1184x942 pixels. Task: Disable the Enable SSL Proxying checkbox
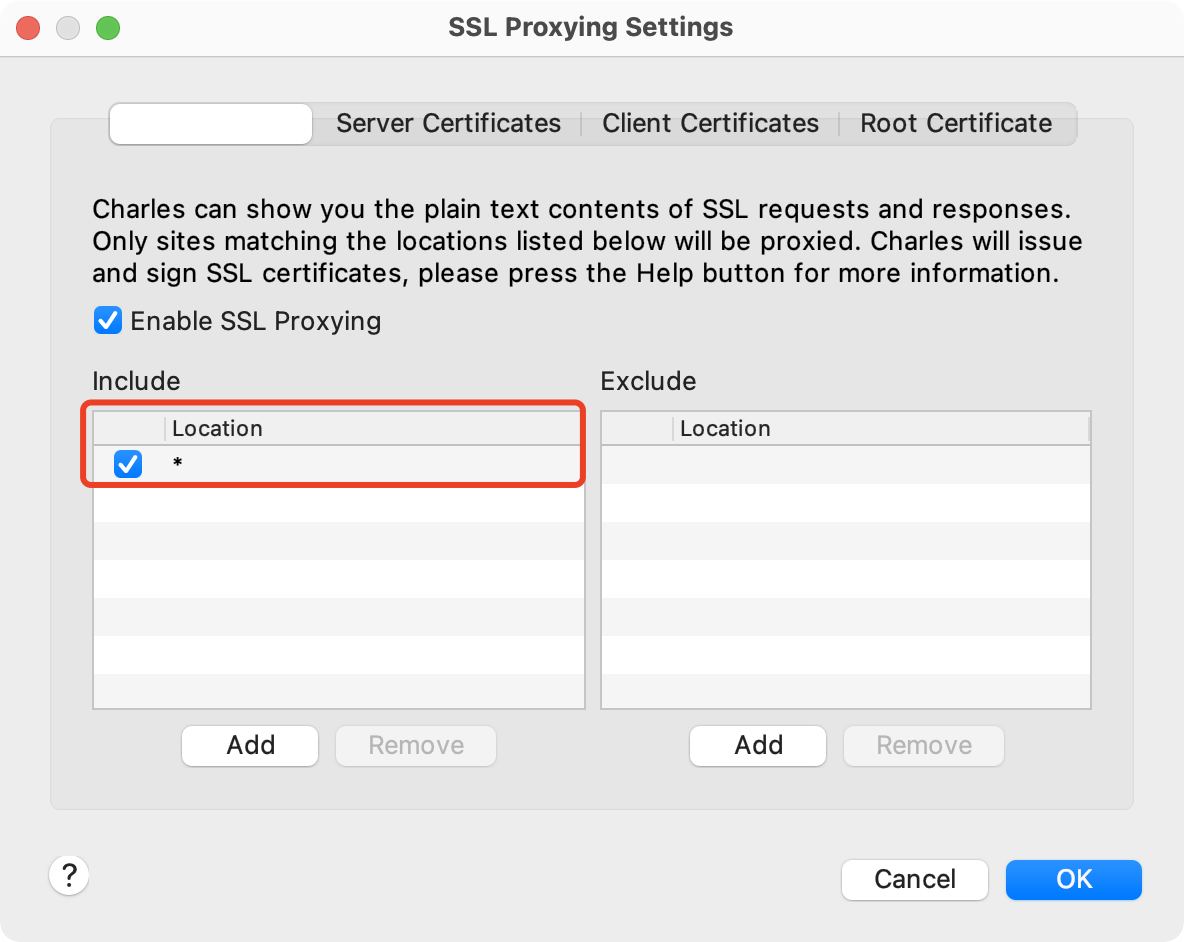click(107, 320)
